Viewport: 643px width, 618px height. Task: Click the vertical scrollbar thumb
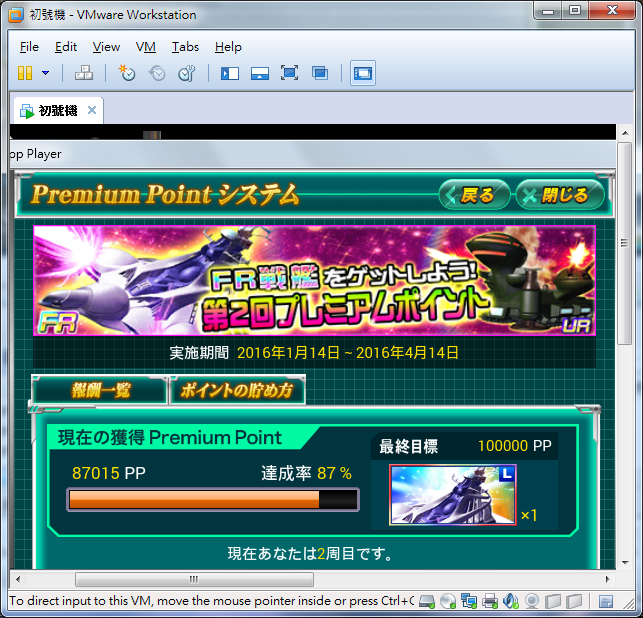pyautogui.click(x=625, y=243)
